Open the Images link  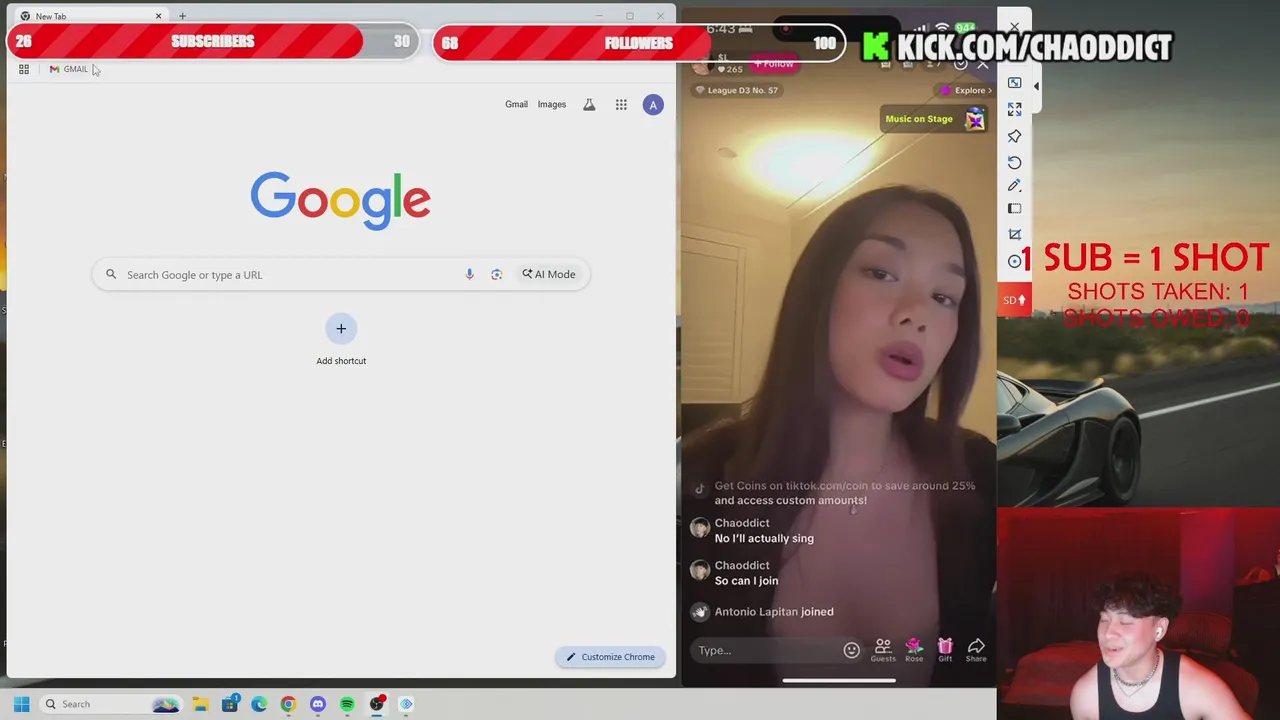[552, 104]
